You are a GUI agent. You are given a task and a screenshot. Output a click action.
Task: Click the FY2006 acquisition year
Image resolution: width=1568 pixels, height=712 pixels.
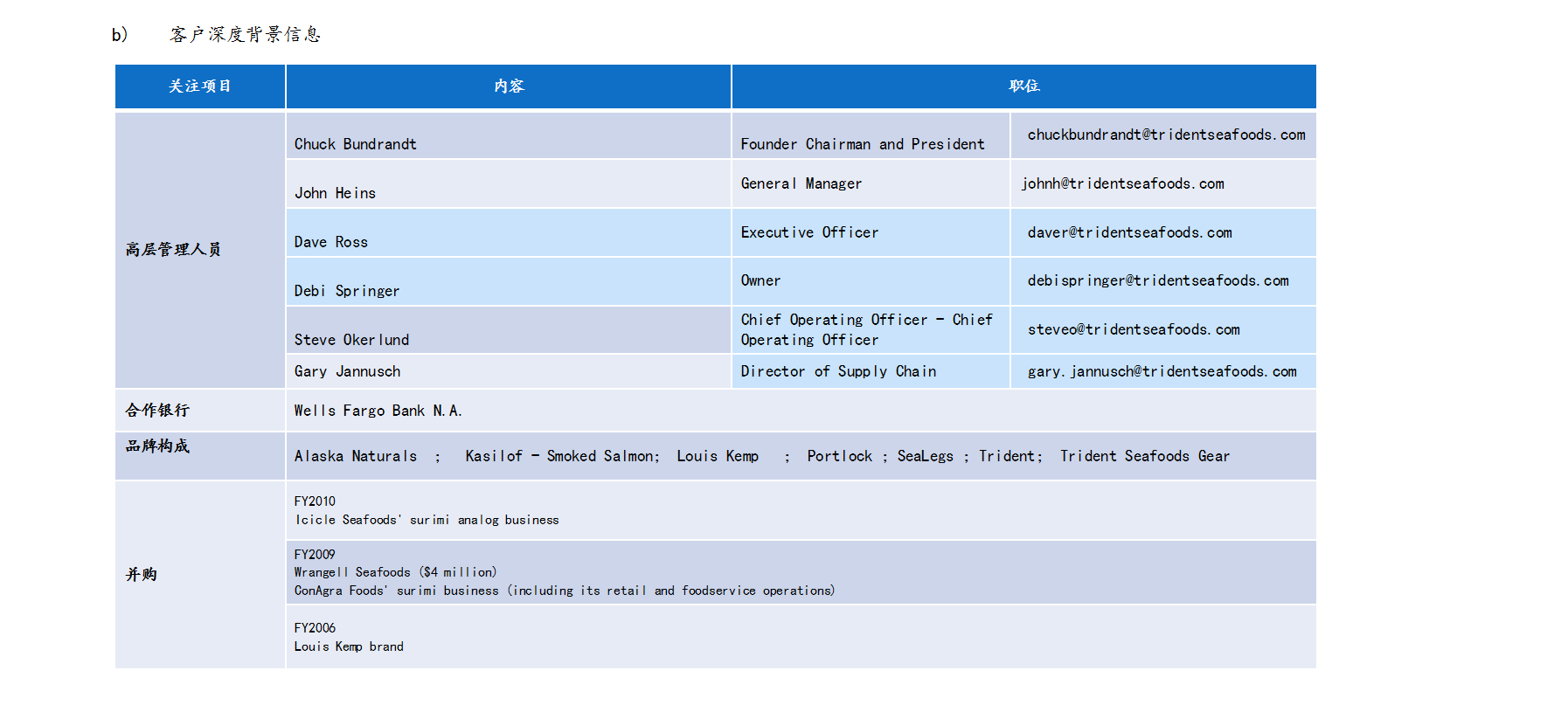[x=315, y=628]
